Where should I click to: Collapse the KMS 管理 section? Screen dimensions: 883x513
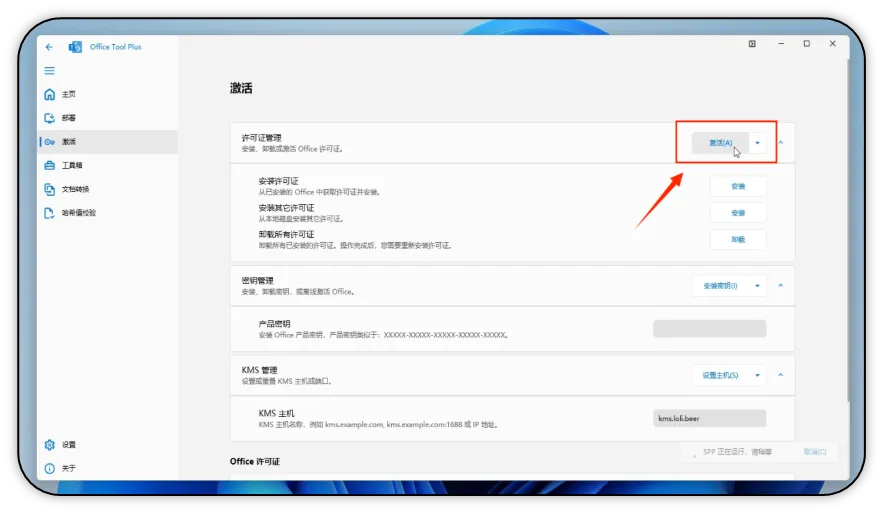pyautogui.click(x=781, y=376)
